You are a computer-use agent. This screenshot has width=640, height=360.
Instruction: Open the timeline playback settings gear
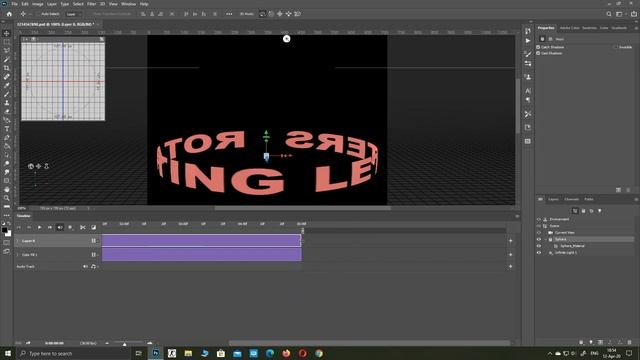70,227
